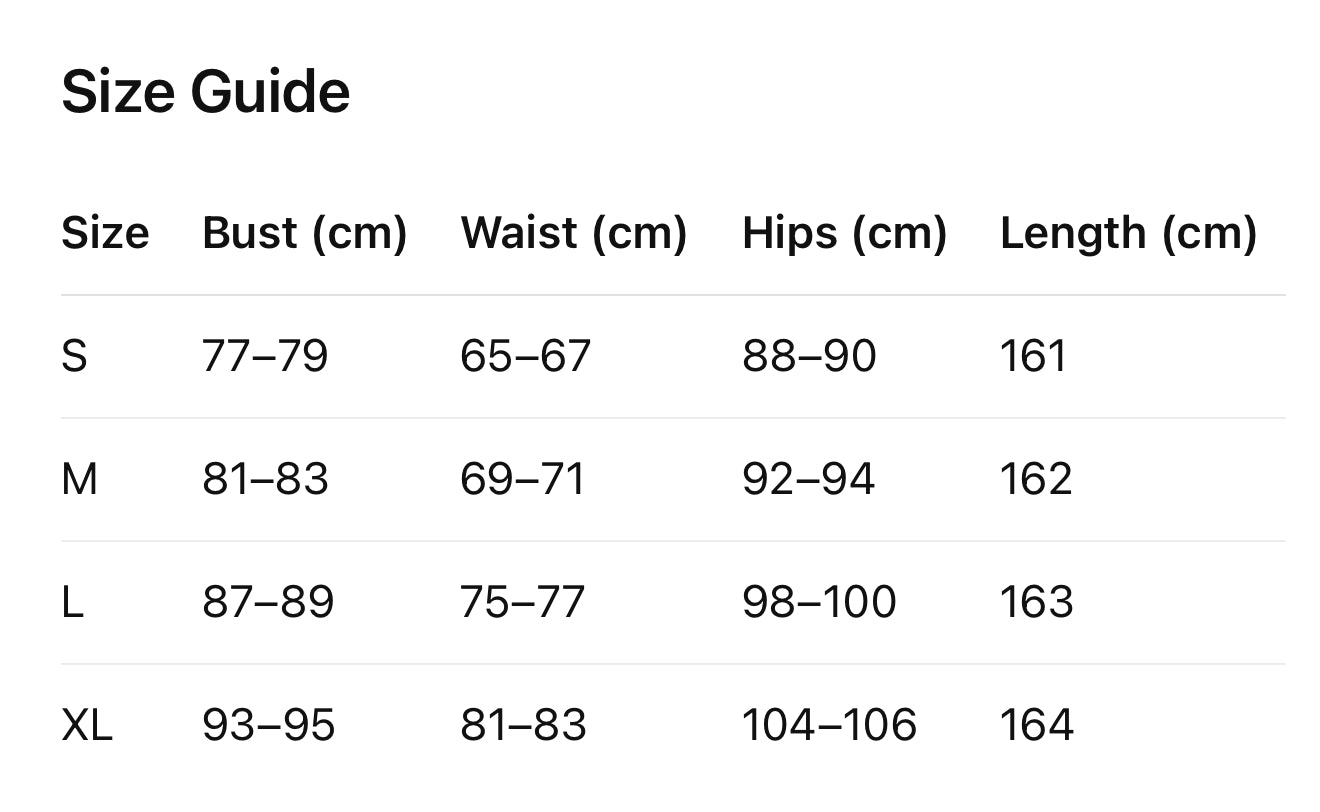Select the 104–106 hips value
Image resolution: width=1320 pixels, height=812 pixels.
click(829, 725)
